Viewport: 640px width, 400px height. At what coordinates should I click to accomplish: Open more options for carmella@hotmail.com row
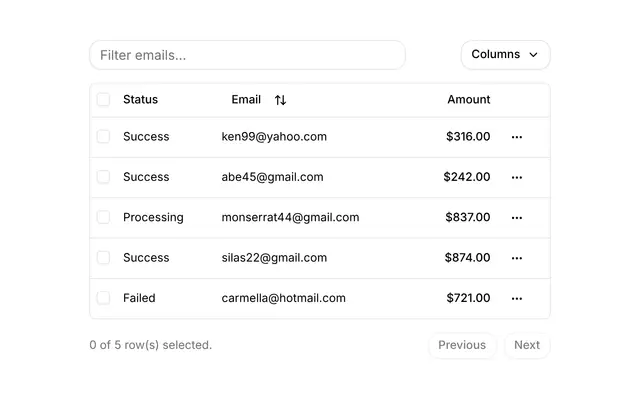[516, 298]
